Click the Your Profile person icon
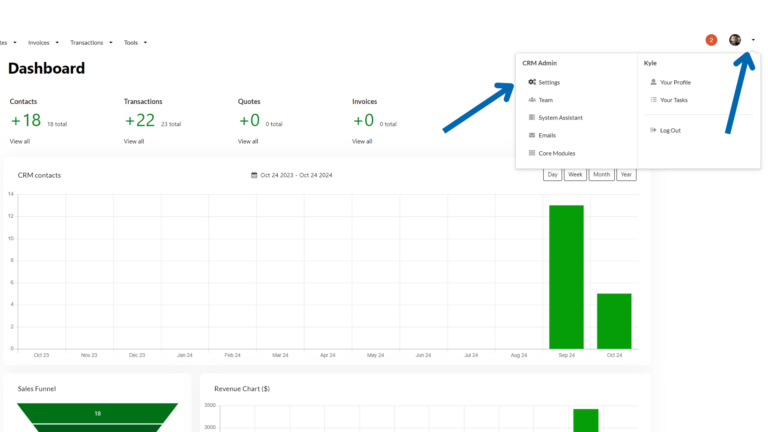The height and width of the screenshot is (432, 768). coord(653,82)
